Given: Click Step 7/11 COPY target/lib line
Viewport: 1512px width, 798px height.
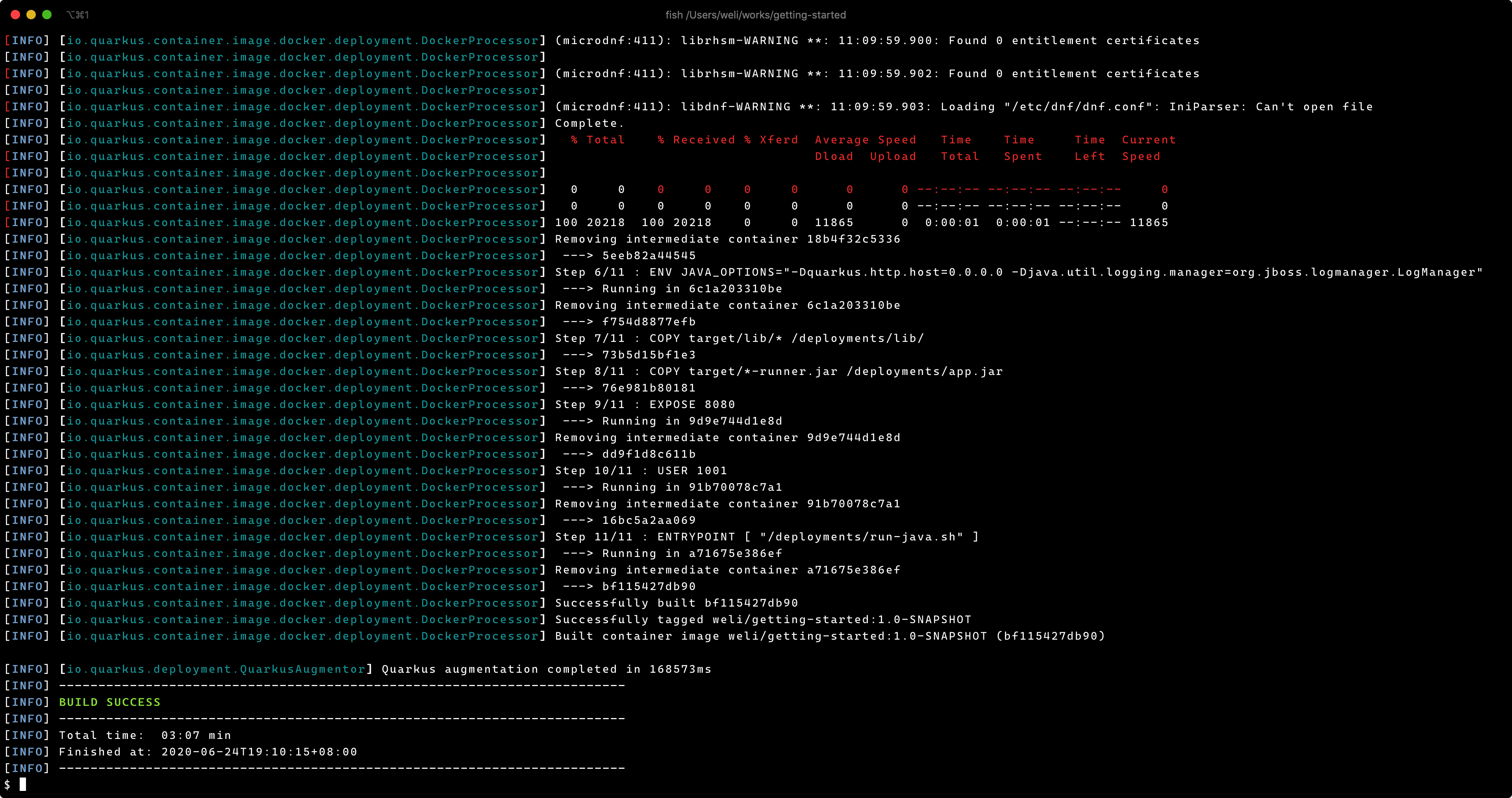Looking at the screenshot, I should pos(739,338).
